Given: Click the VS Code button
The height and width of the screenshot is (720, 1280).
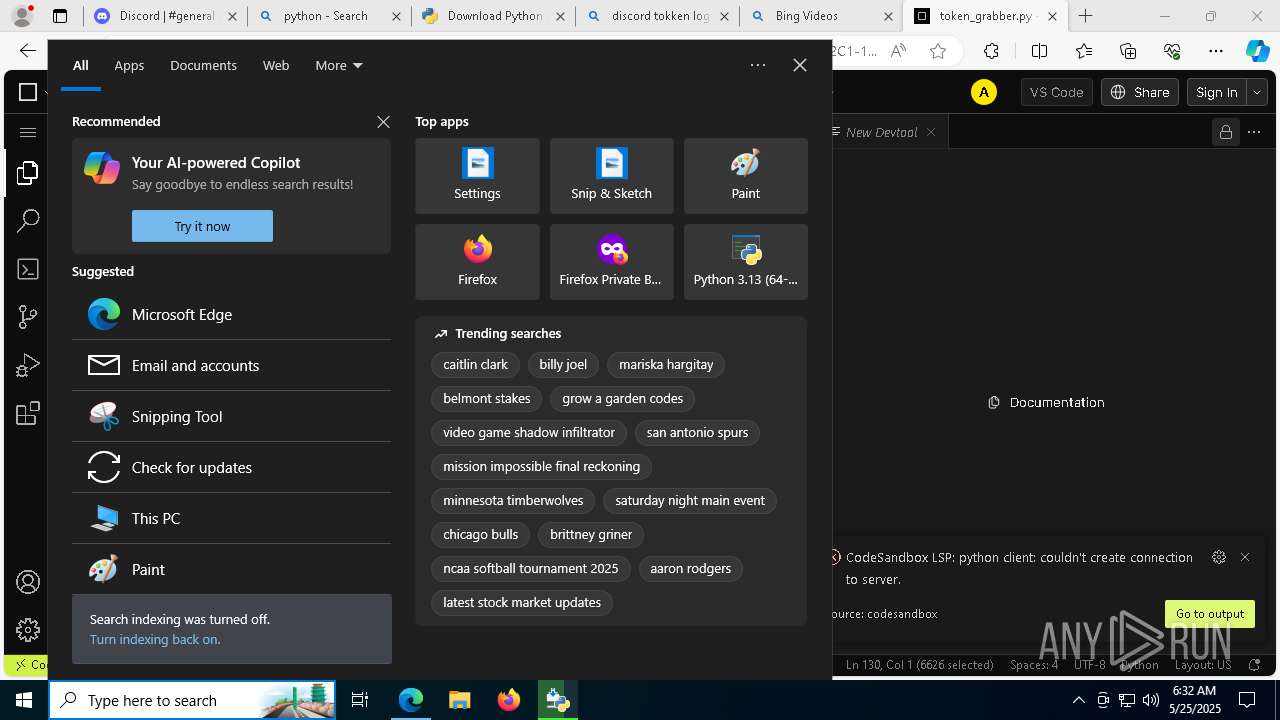Looking at the screenshot, I should [x=1056, y=92].
